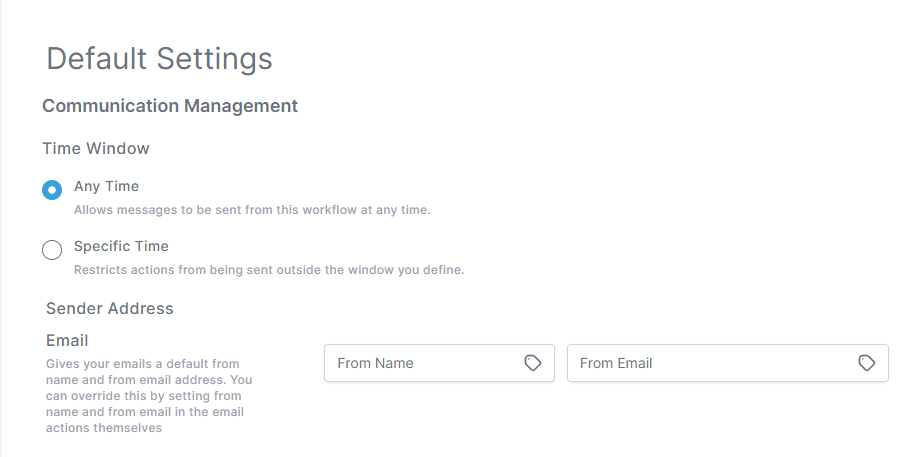This screenshot has width=920, height=457.
Task: Open merge tag picker in From Name field
Action: [x=532, y=363]
